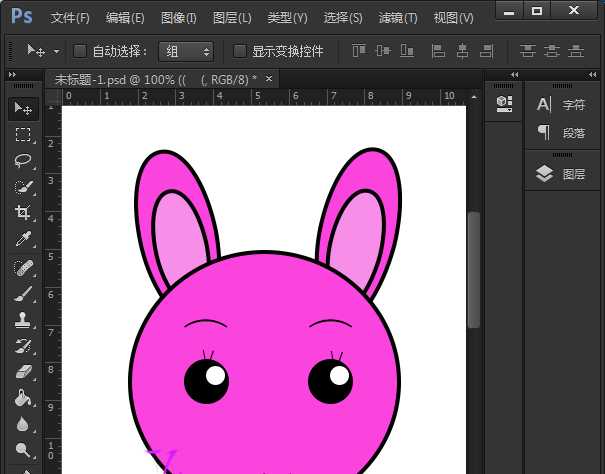Open the 滤镜(T) menu
Screen dimensions: 605x474
tap(398, 18)
